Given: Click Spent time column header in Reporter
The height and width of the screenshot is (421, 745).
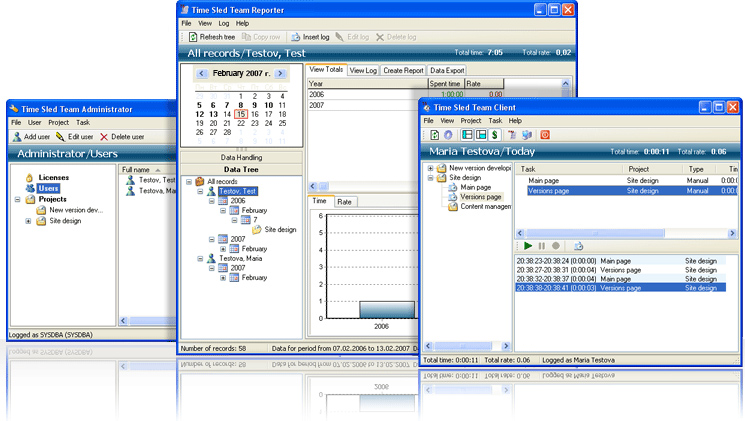Looking at the screenshot, I should [446, 84].
